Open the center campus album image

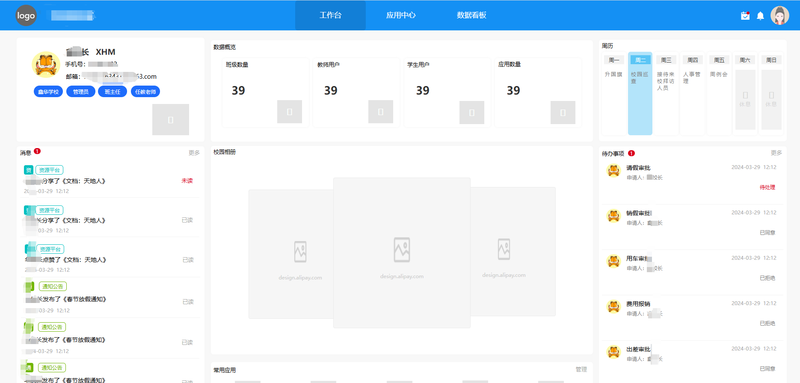pyautogui.click(x=402, y=252)
